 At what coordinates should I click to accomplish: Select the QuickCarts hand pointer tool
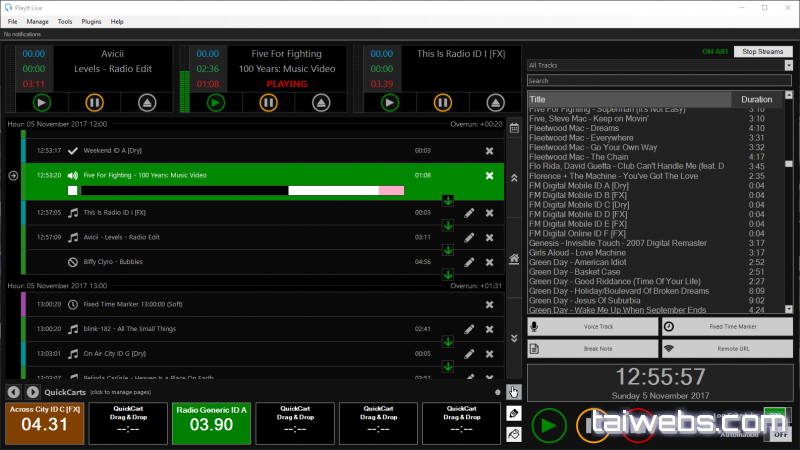tap(514, 392)
